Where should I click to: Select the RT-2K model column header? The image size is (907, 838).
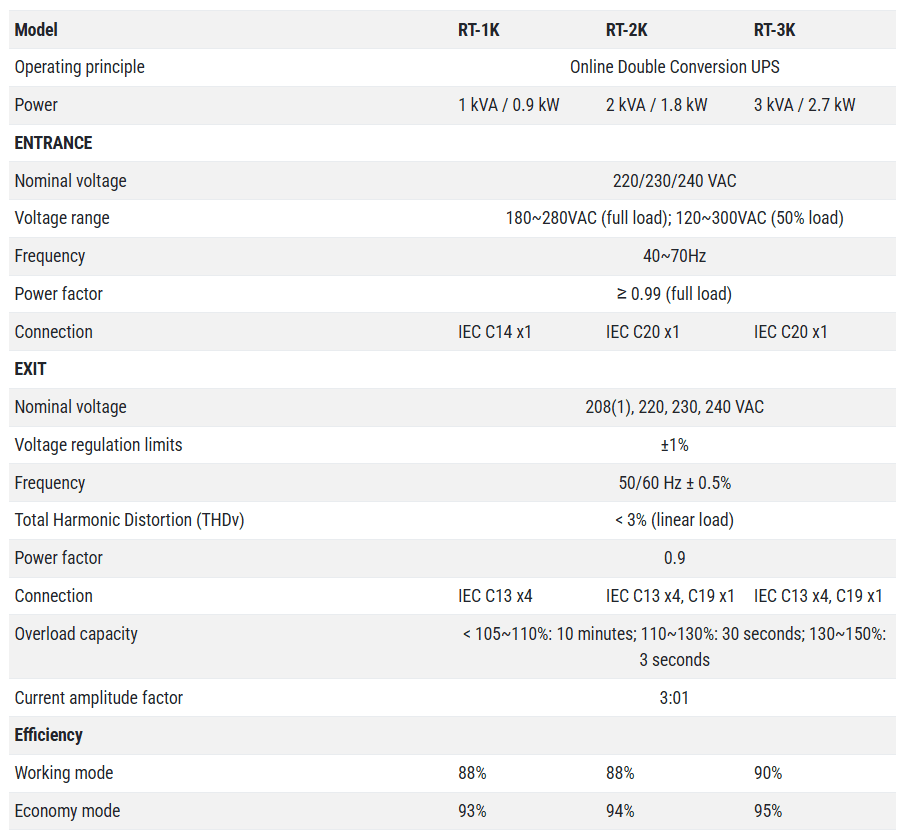[x=626, y=30]
